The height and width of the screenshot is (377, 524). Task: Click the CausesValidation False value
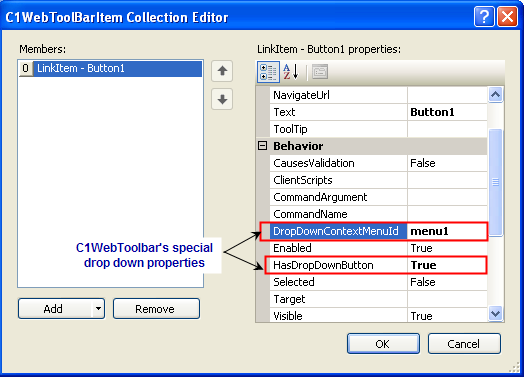coord(447,163)
